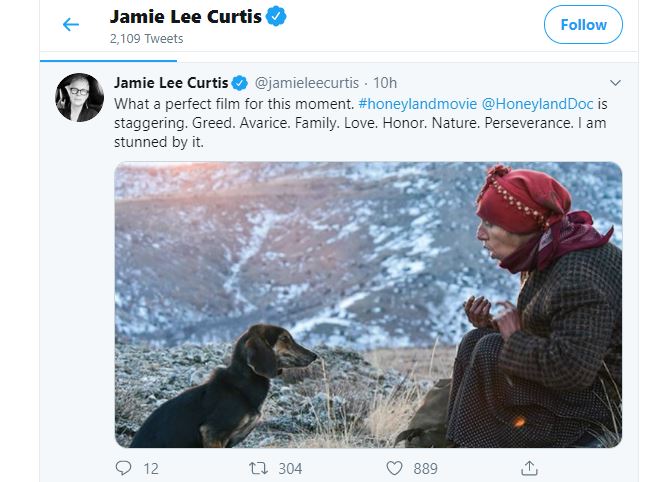Click the tweet author name Jamie Lee Curtis

point(172,82)
